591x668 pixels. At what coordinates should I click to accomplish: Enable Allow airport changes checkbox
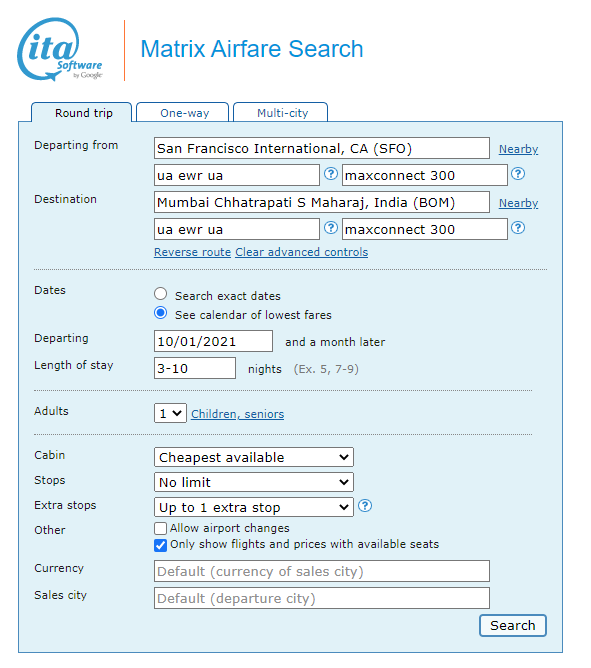(160, 528)
